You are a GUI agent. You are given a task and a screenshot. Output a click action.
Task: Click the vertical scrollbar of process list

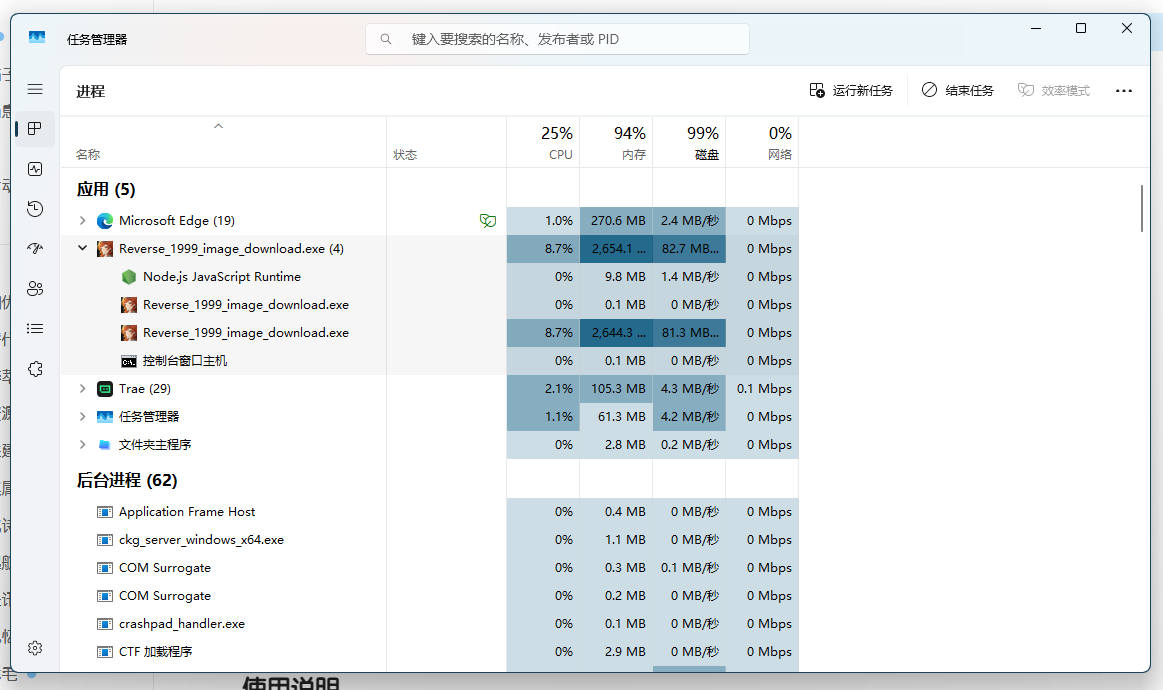1141,208
